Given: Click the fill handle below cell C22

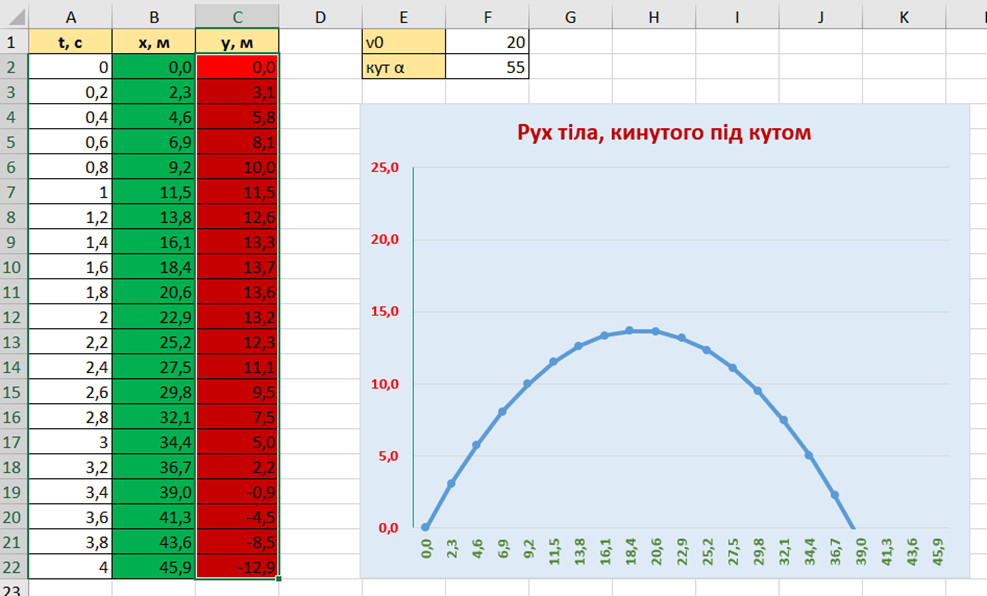Looking at the screenshot, I should point(278,578).
